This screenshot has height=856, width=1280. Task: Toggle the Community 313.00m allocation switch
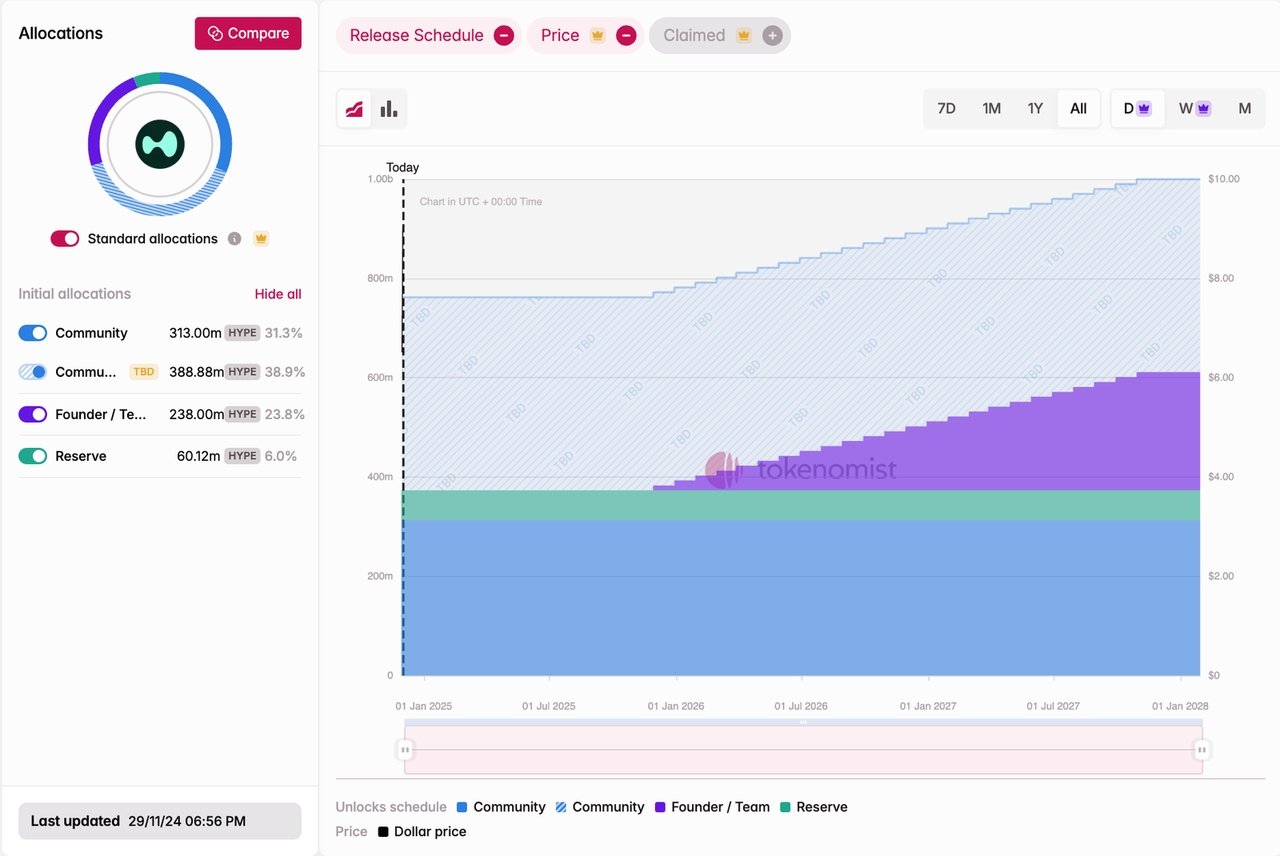coord(33,333)
